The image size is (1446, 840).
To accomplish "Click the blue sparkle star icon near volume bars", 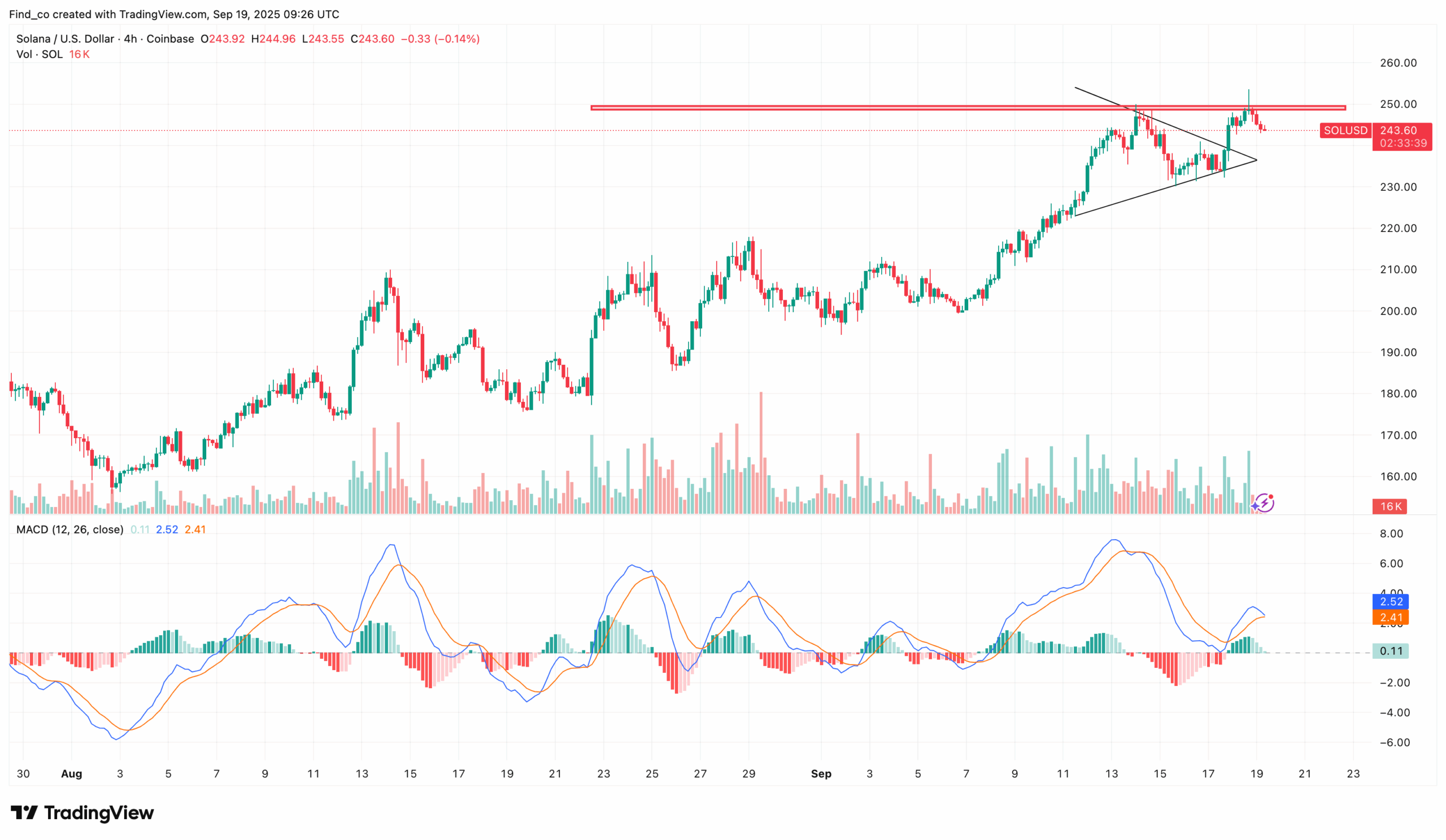I will [x=1255, y=506].
